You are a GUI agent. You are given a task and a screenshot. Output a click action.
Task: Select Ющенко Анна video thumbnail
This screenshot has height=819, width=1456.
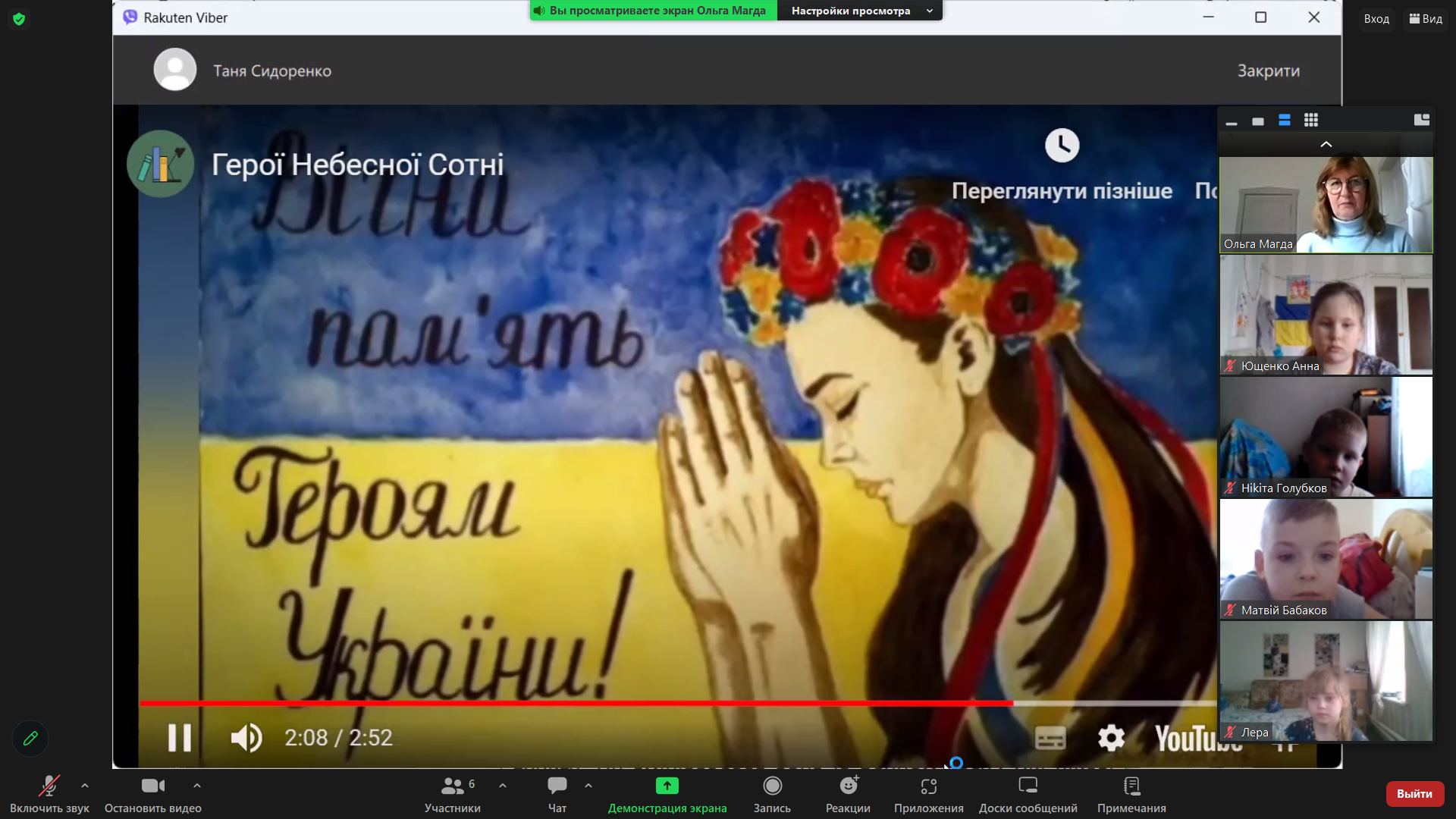[1326, 315]
